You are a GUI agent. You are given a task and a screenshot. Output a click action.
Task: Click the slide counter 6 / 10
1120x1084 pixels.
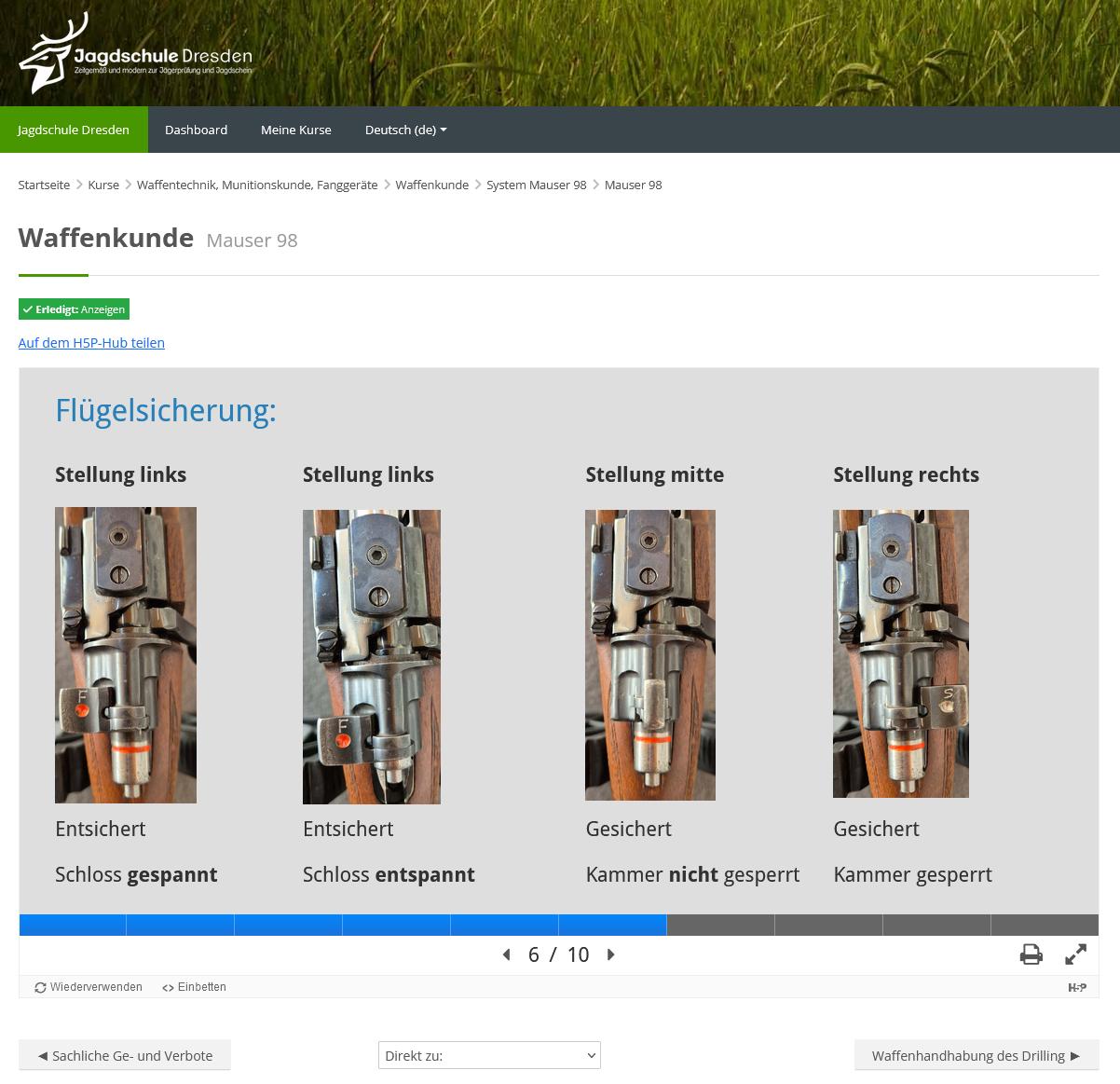558,954
